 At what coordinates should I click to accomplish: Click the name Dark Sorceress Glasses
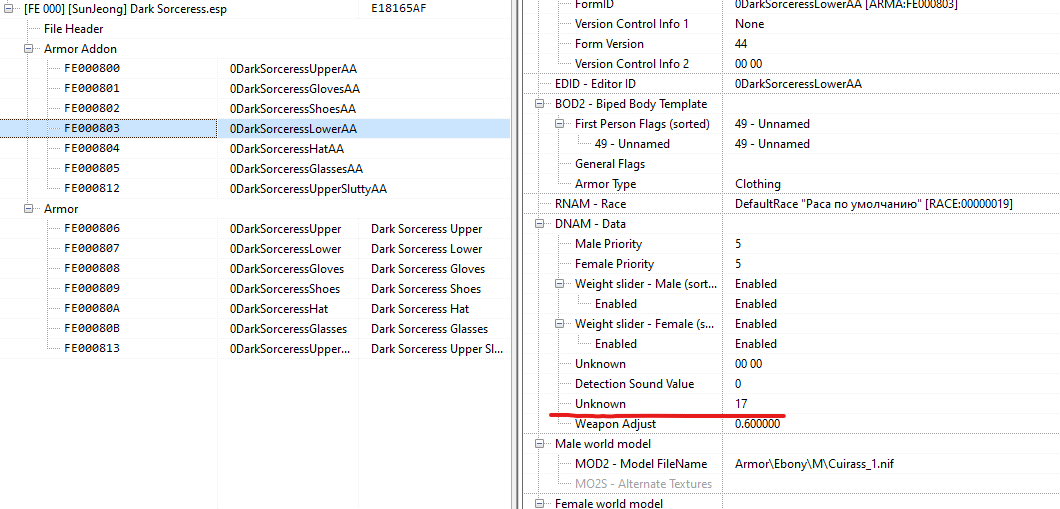[x=429, y=329]
